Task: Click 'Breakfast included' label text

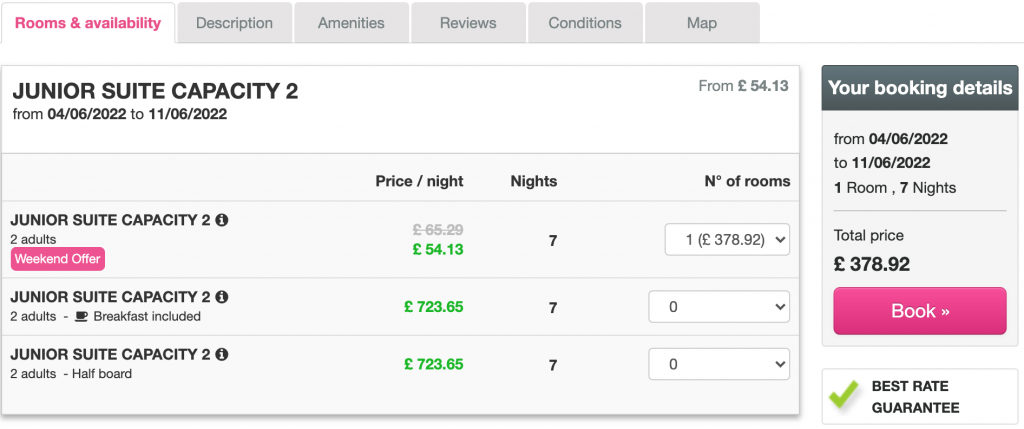Action: [x=147, y=317]
